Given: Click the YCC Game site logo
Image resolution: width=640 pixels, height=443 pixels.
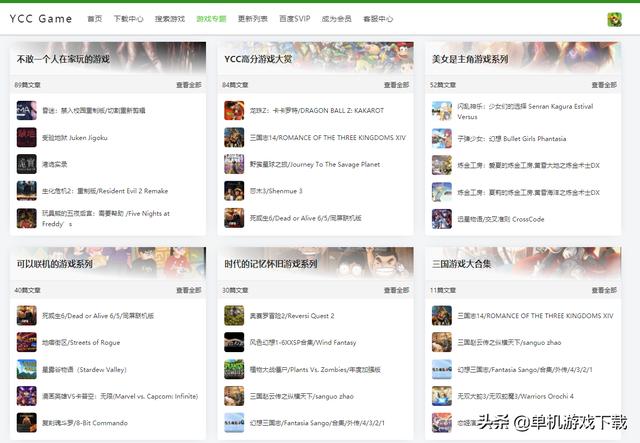Looking at the screenshot, I should (x=41, y=19).
